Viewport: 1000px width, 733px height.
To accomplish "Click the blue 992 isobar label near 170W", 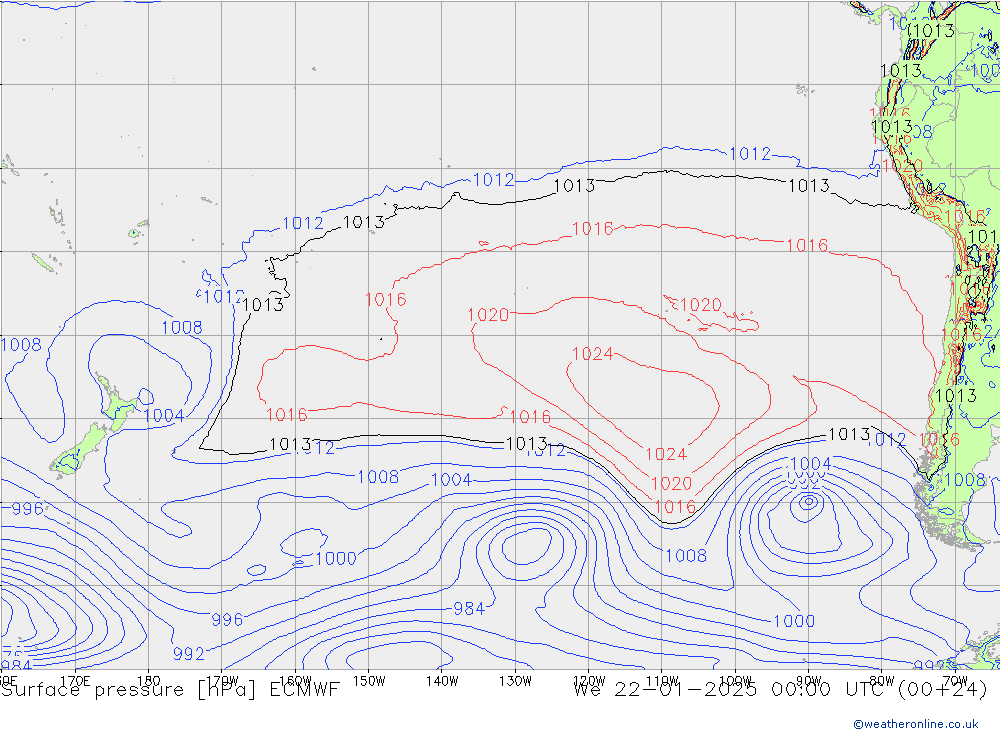I will [x=188, y=654].
